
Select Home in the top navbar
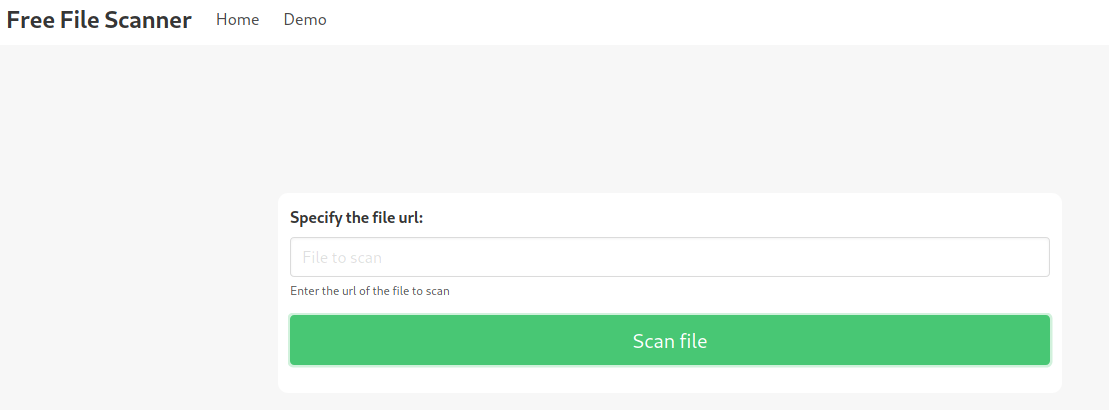tap(237, 20)
